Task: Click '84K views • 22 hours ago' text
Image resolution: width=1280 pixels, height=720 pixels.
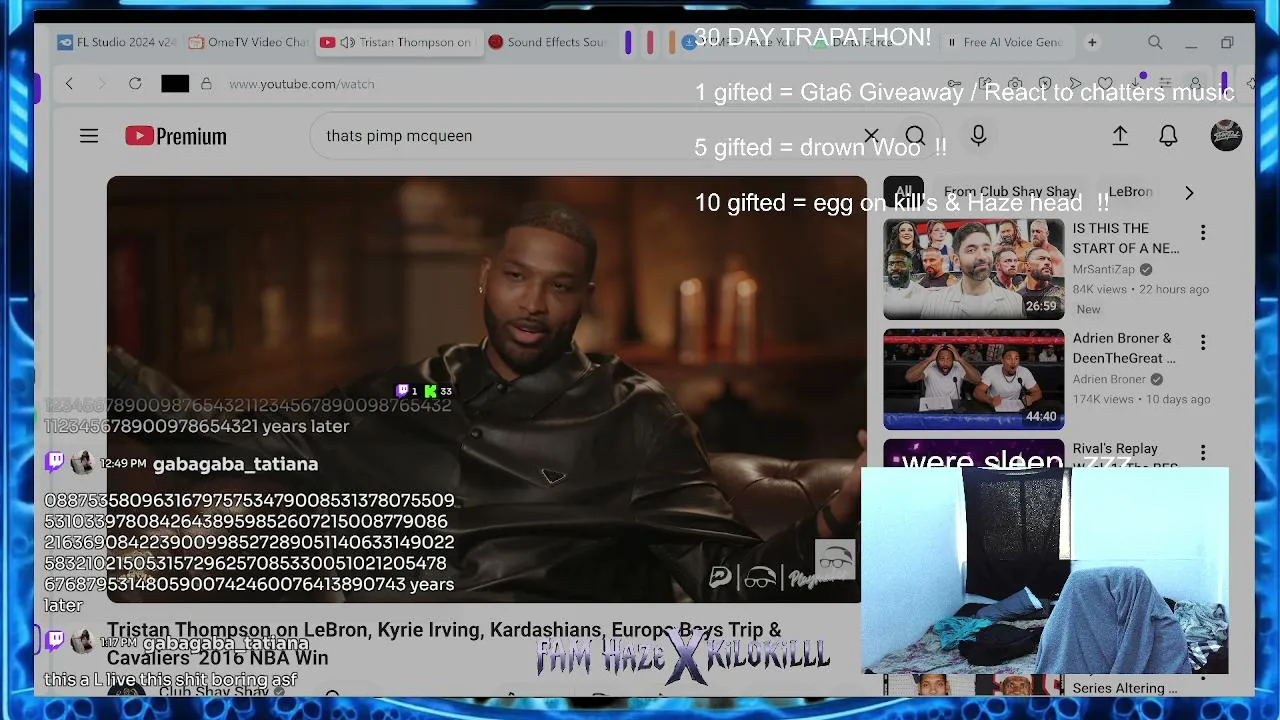Action: tap(1141, 290)
